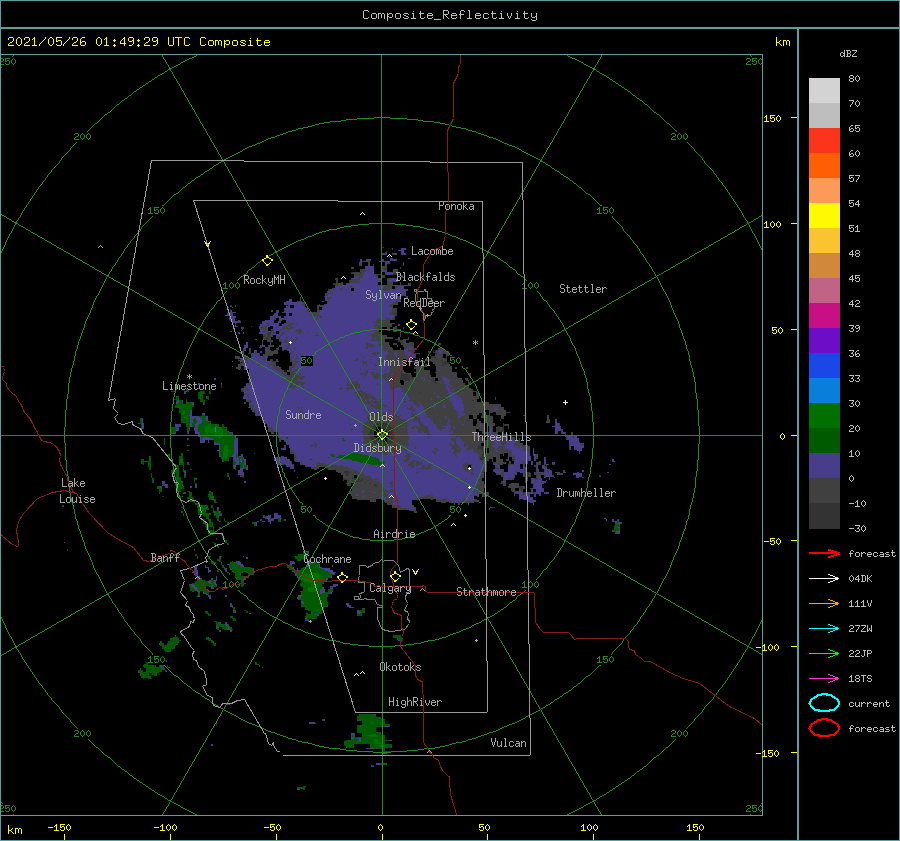Click the red forecast ellipse icon

(x=824, y=728)
